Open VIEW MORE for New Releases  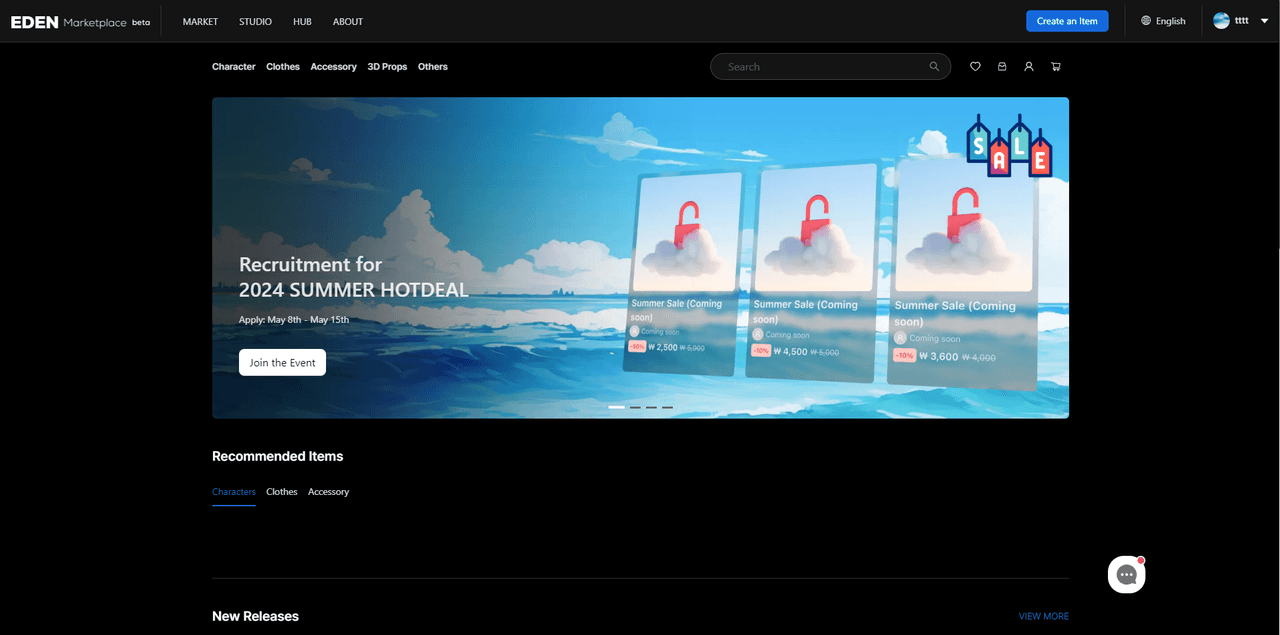click(1043, 617)
